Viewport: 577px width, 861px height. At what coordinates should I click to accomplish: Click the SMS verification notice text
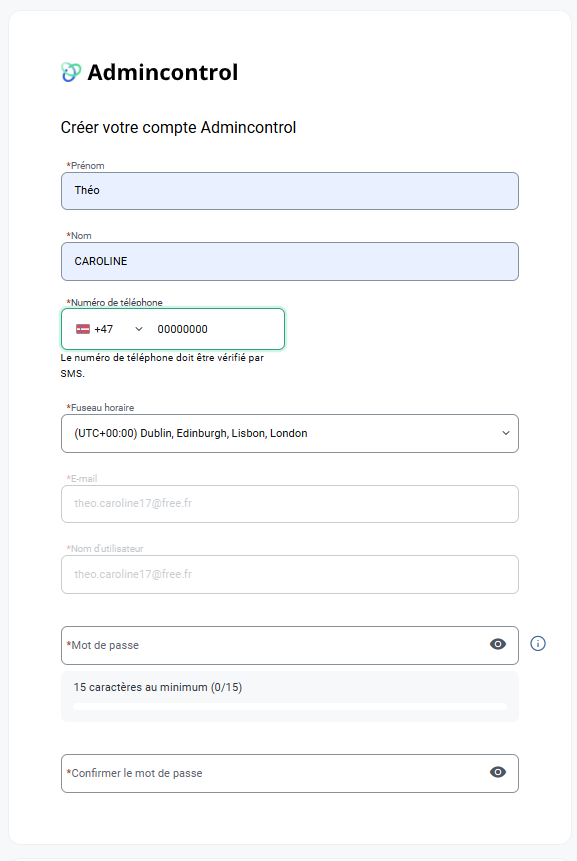(x=160, y=366)
